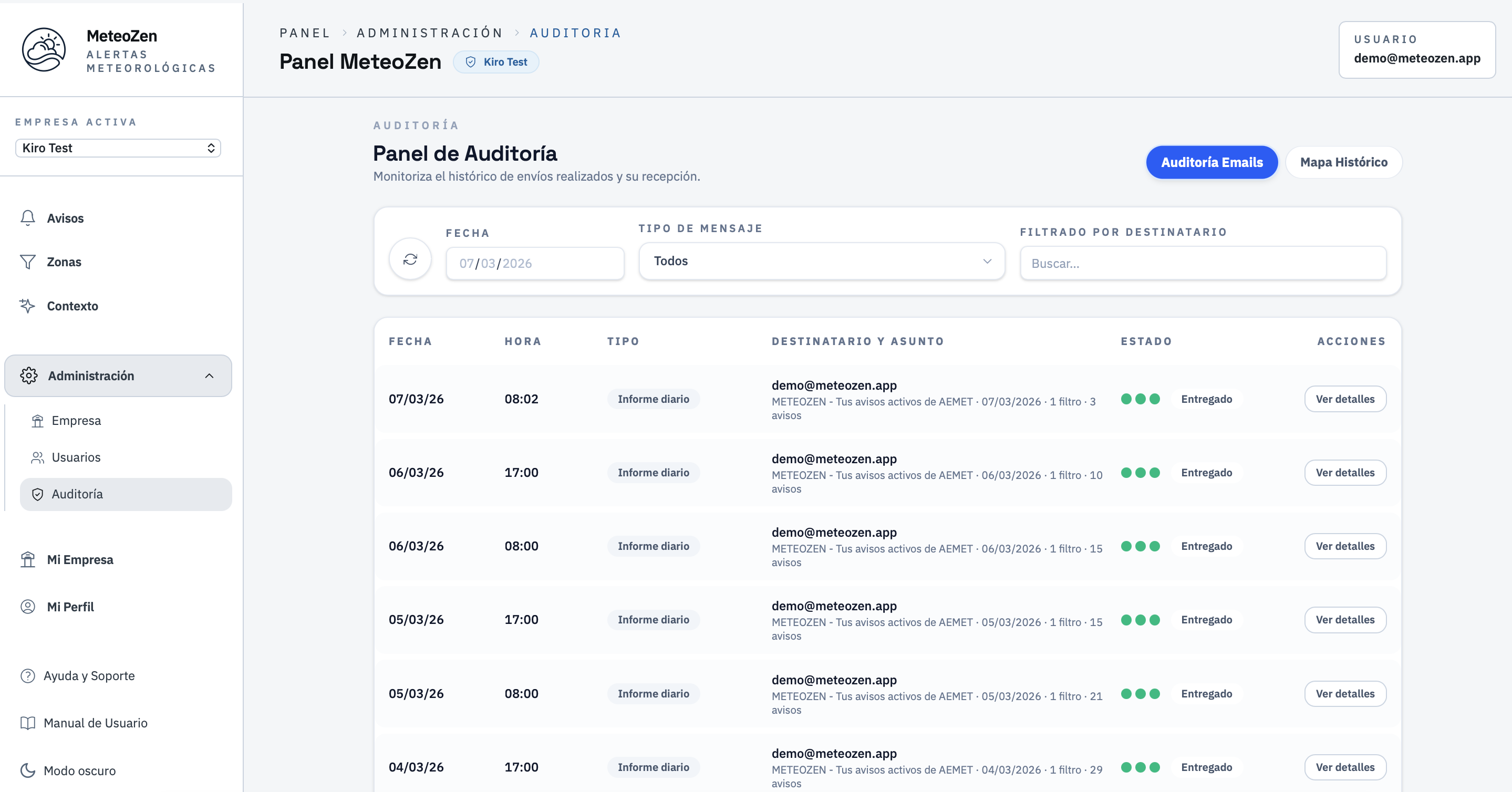Click the Panel breadcrumb link
This screenshot has width=1512, height=792.
(x=305, y=33)
